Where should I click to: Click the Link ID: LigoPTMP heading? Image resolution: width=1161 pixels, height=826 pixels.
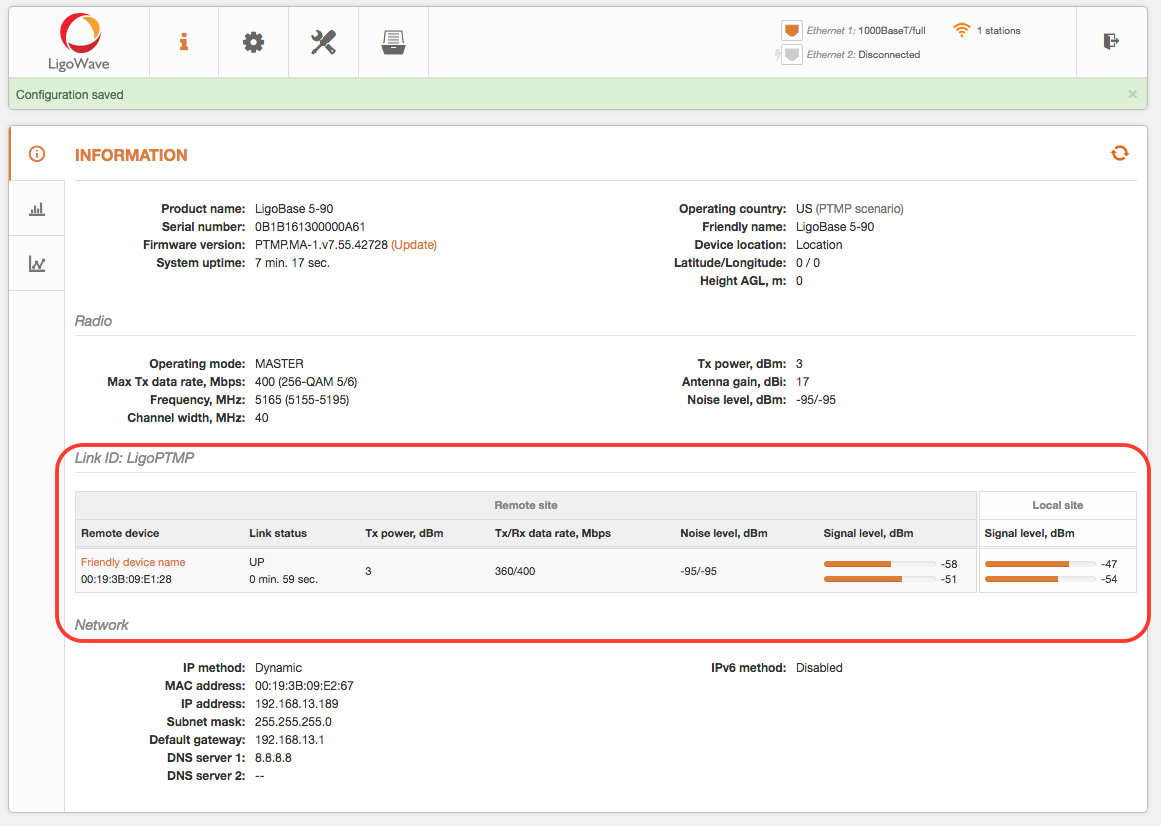coord(134,457)
